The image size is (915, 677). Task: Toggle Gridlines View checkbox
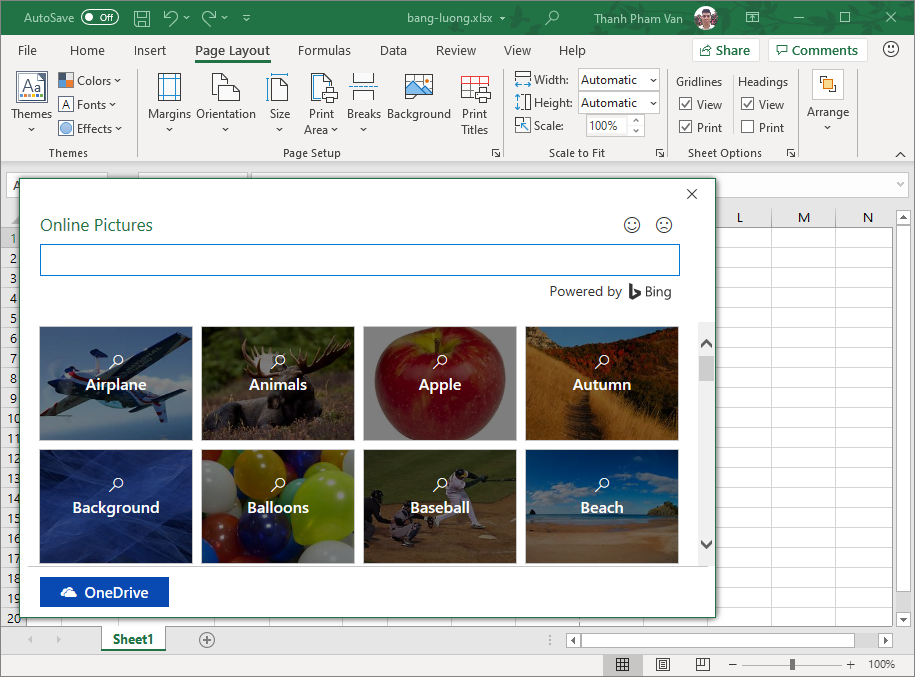pos(686,104)
